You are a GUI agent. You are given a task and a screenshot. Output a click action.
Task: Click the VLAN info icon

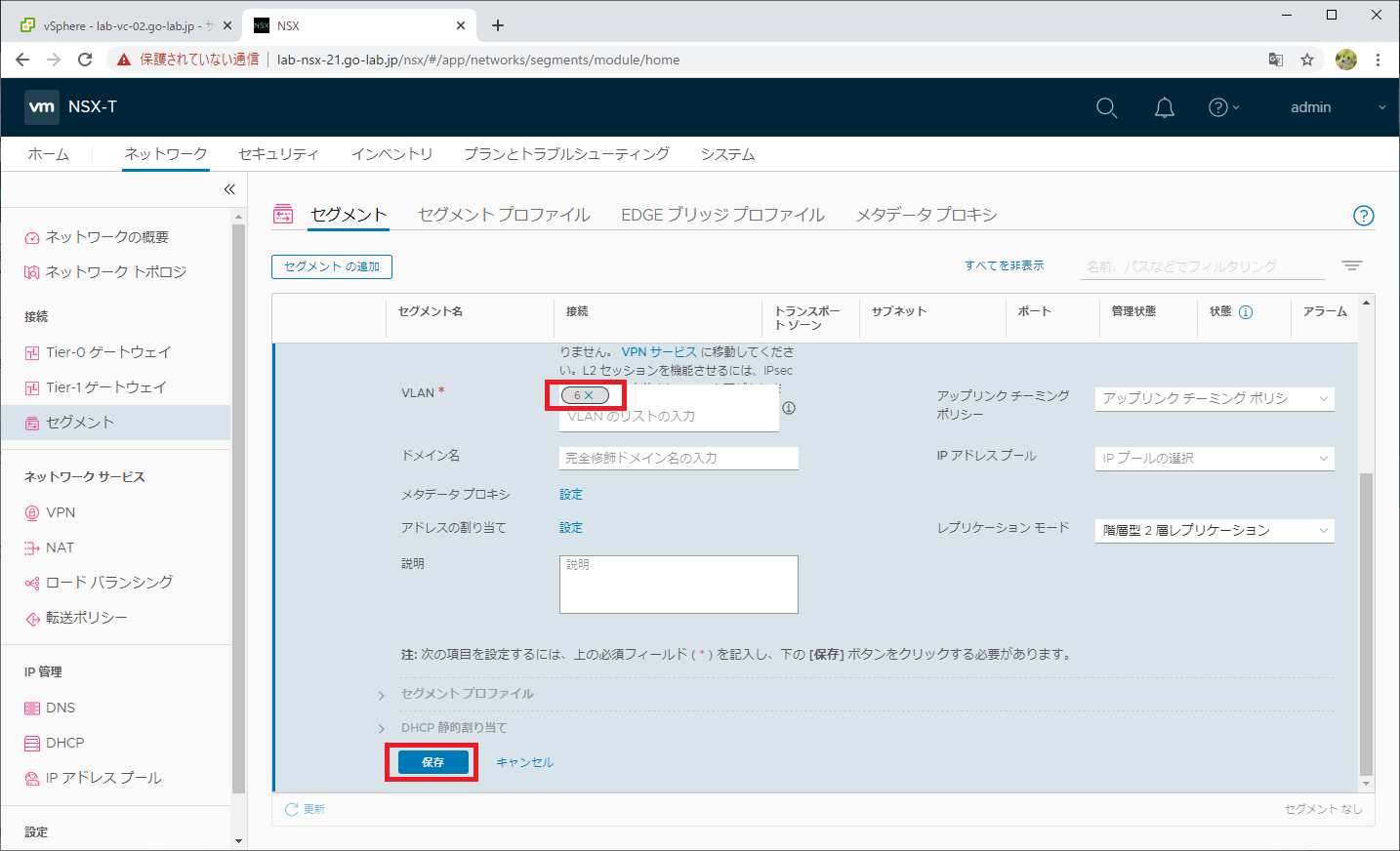(789, 408)
